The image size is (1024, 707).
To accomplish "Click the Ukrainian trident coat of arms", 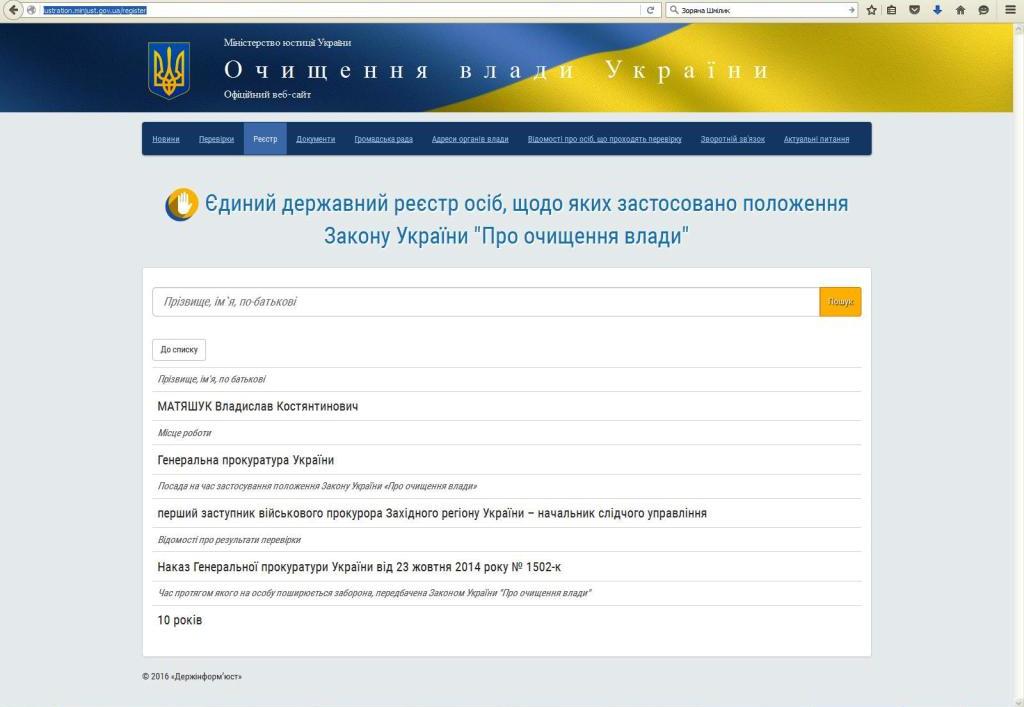I will 169,70.
